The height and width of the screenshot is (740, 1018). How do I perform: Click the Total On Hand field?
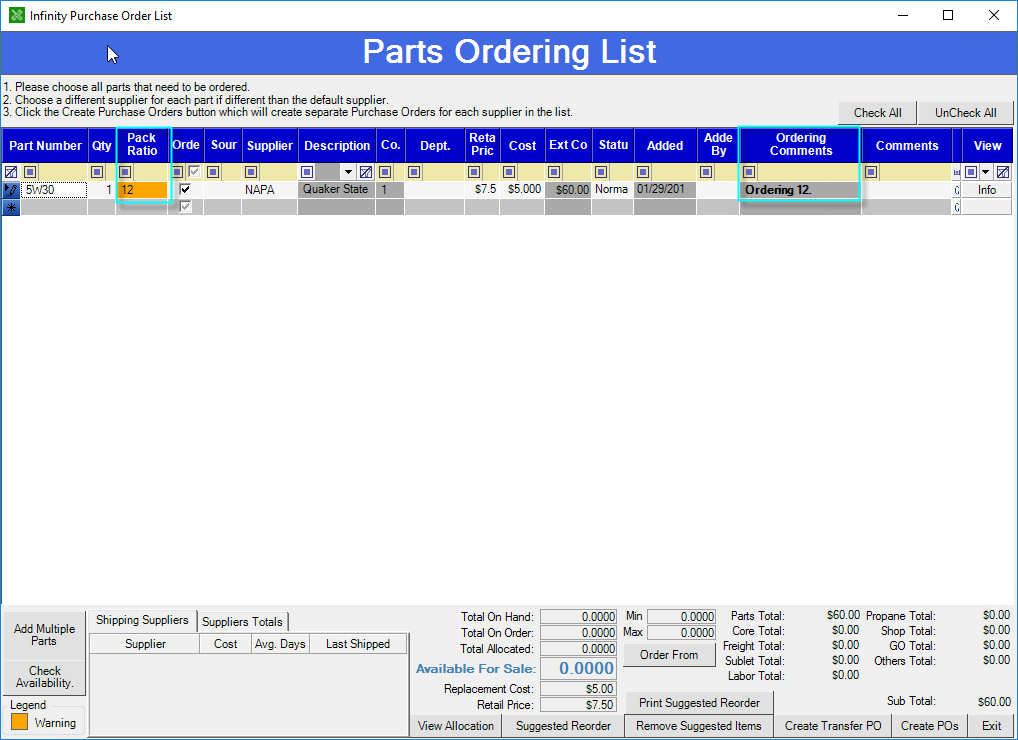(x=578, y=617)
